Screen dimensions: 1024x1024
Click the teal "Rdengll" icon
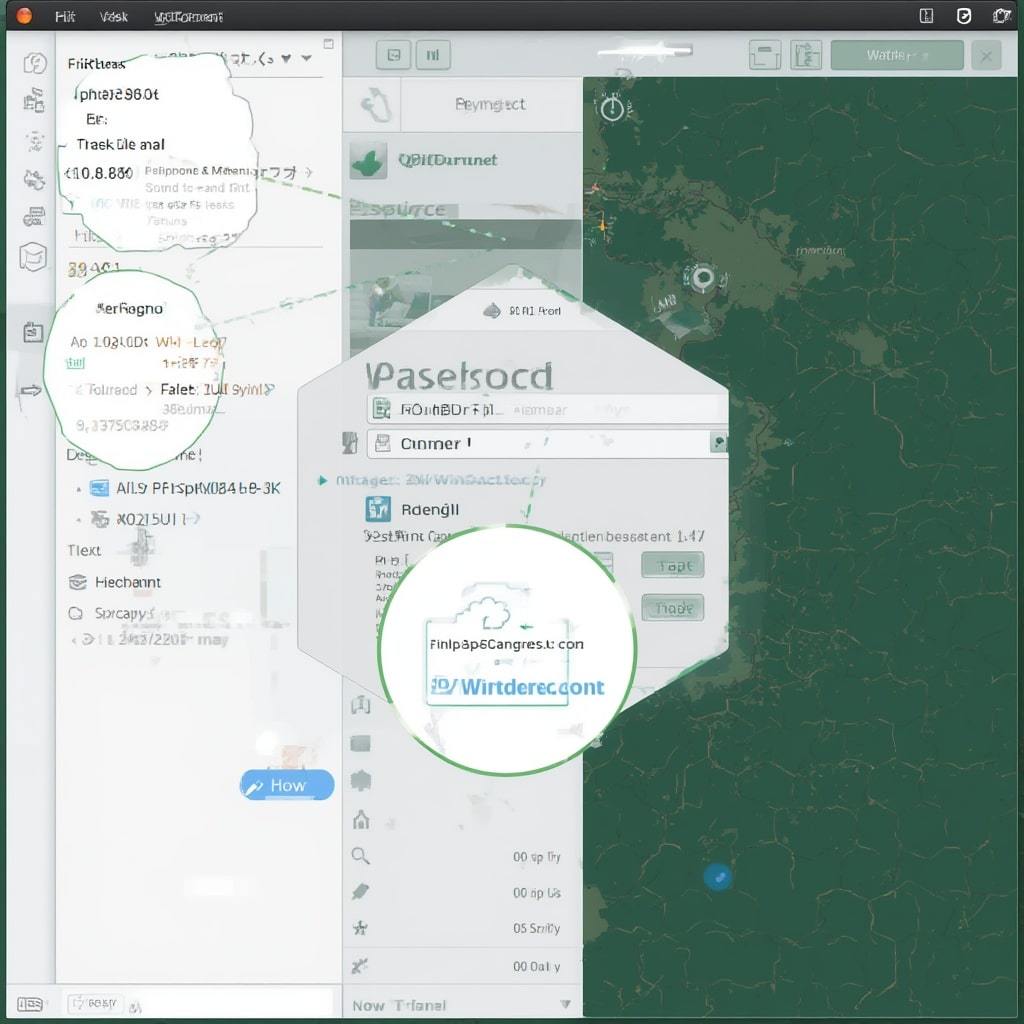378,509
